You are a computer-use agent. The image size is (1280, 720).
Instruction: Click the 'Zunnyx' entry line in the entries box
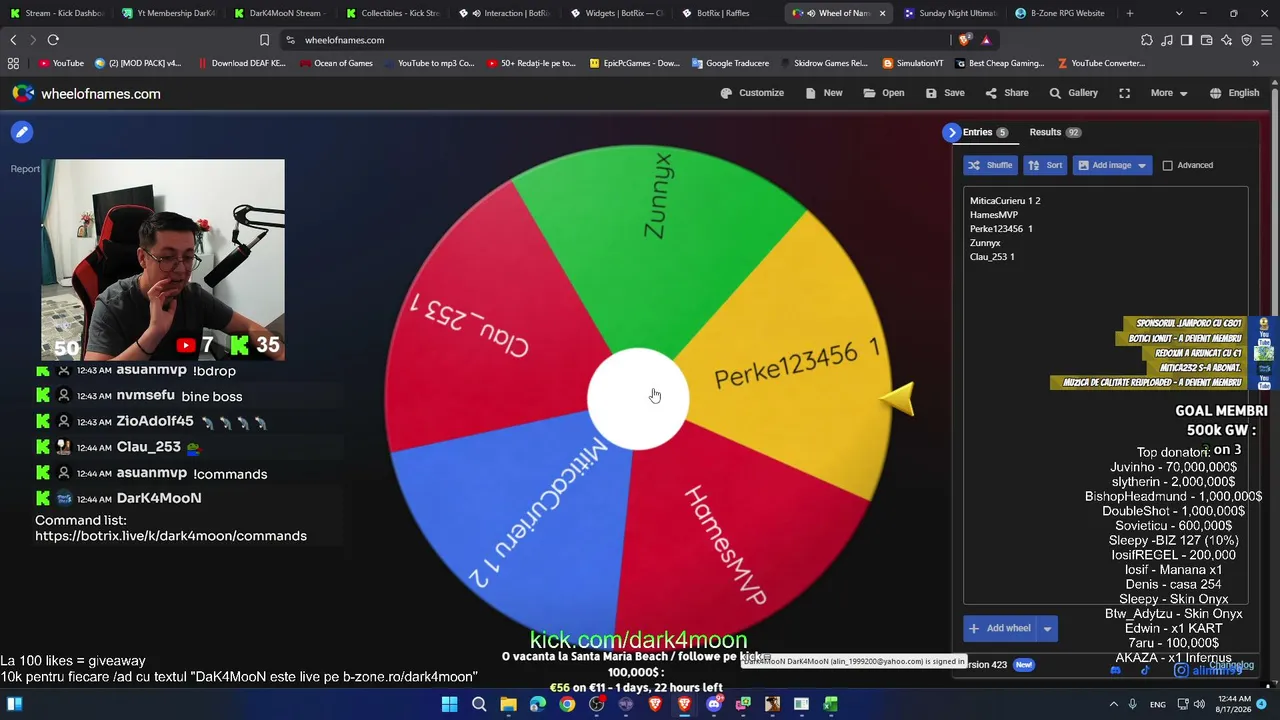pyautogui.click(x=985, y=243)
